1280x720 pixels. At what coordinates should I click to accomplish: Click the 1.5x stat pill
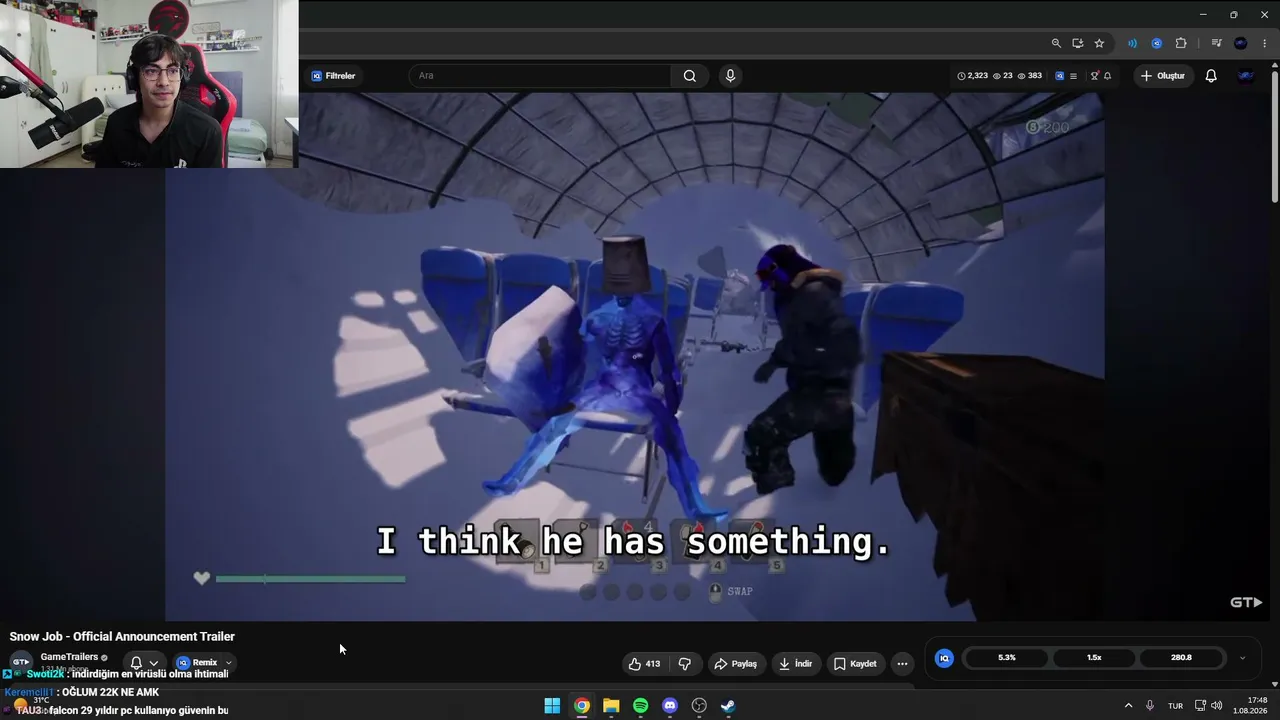(x=1094, y=658)
